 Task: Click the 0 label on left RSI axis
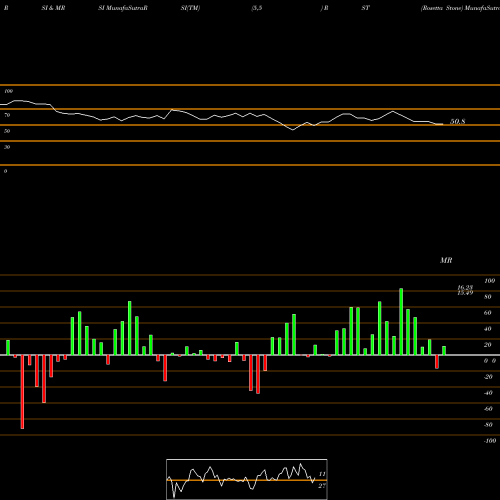[x=5, y=171]
